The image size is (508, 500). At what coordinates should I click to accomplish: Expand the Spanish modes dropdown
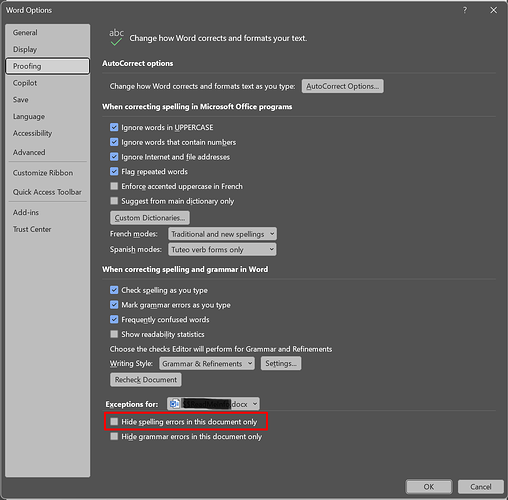(222, 249)
